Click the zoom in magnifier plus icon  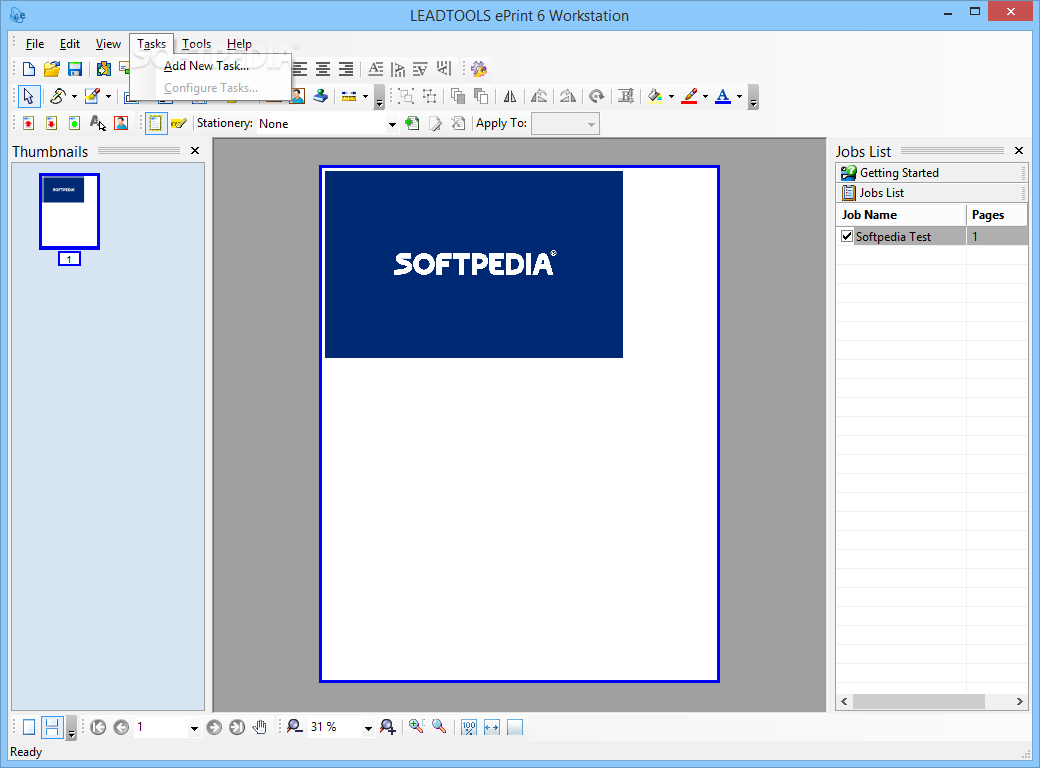click(x=388, y=728)
